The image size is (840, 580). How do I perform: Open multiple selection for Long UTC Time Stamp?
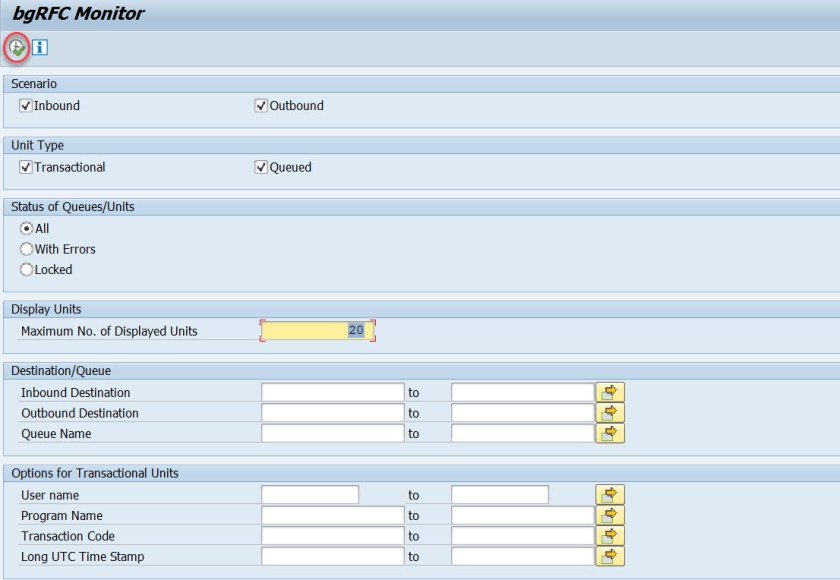tap(610, 557)
